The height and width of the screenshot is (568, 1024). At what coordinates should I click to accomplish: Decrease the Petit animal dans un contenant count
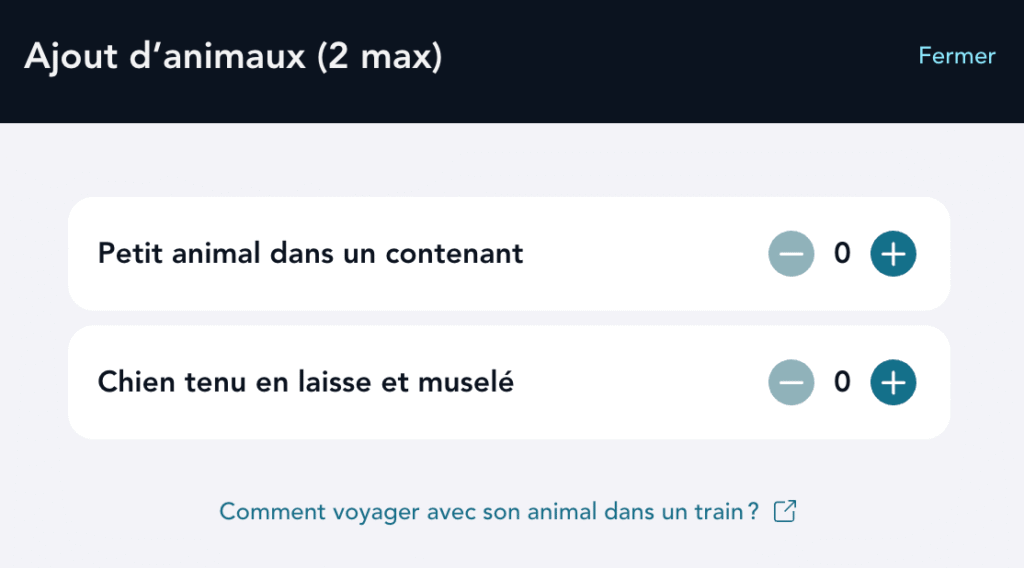click(791, 254)
